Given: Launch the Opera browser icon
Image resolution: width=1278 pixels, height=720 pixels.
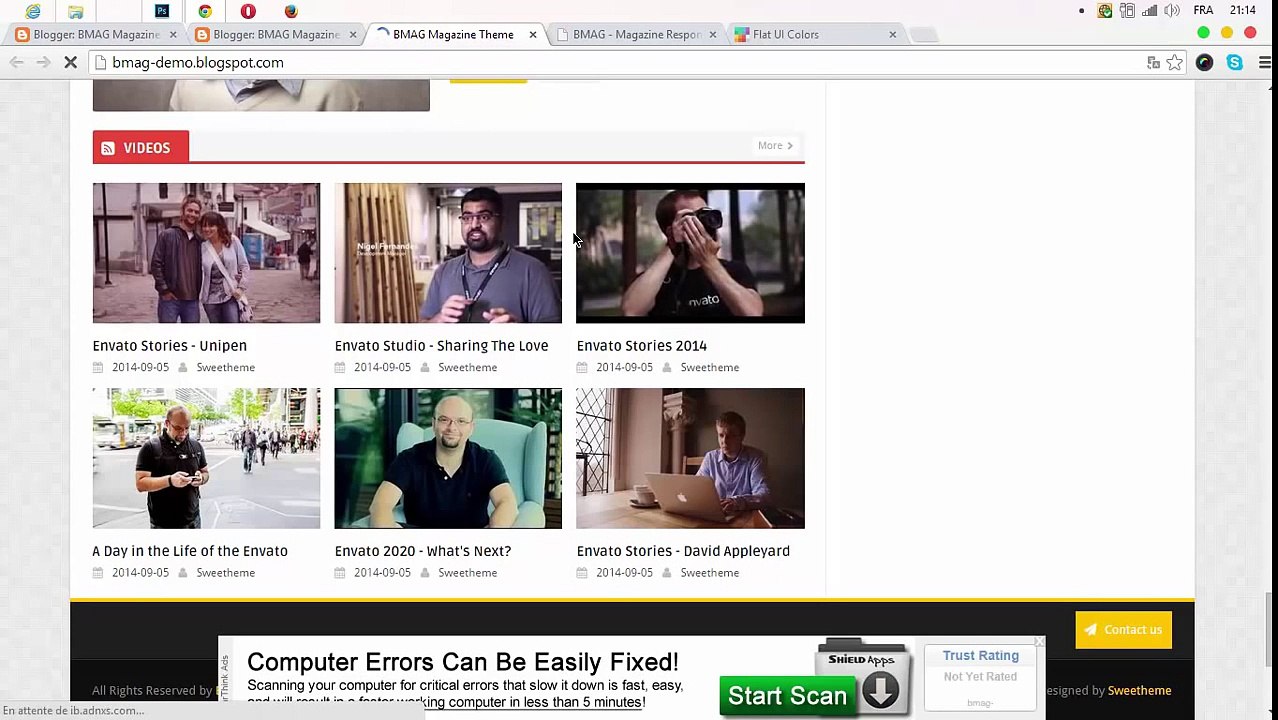Looking at the screenshot, I should tap(248, 11).
